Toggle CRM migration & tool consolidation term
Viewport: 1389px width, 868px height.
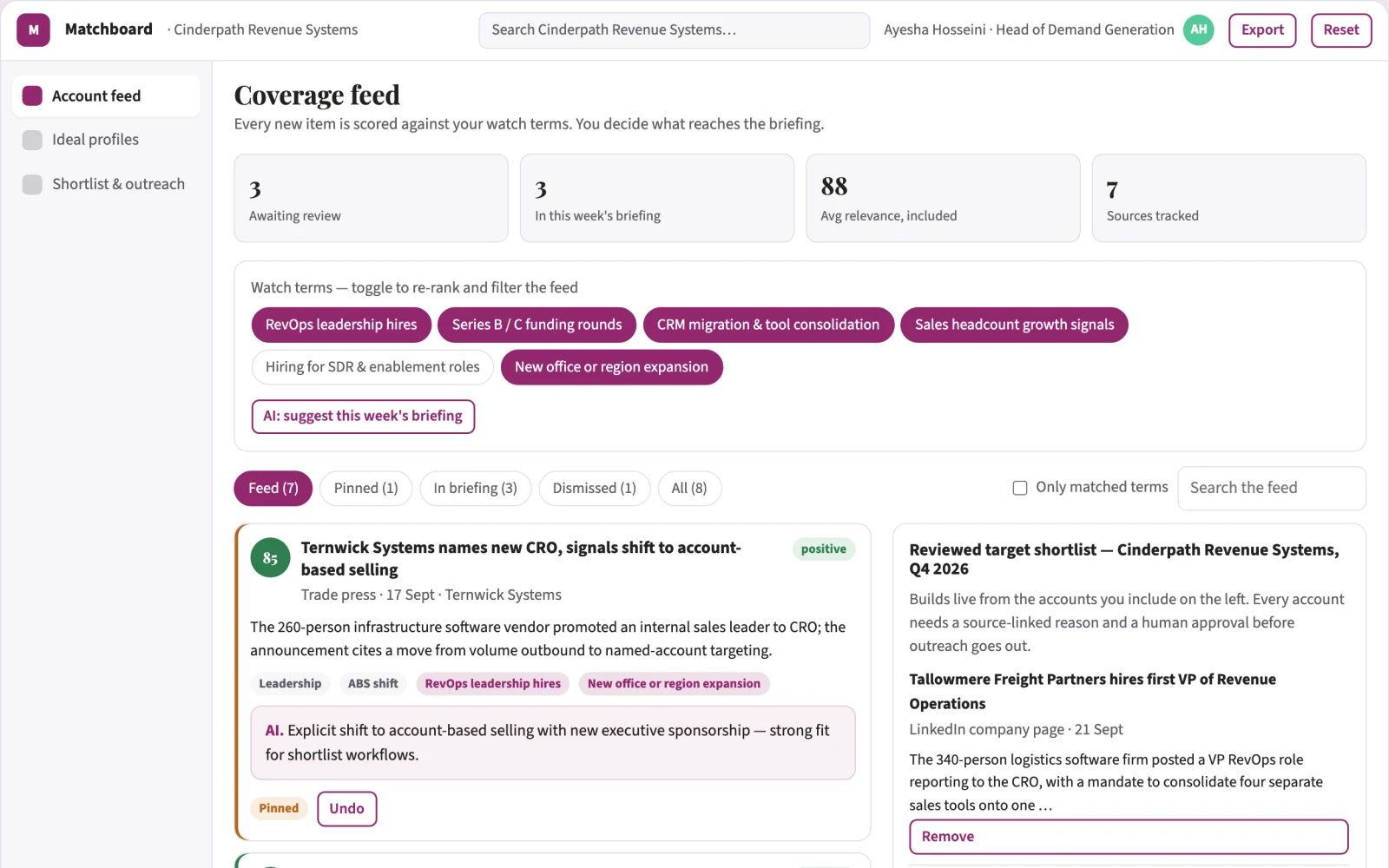768,325
